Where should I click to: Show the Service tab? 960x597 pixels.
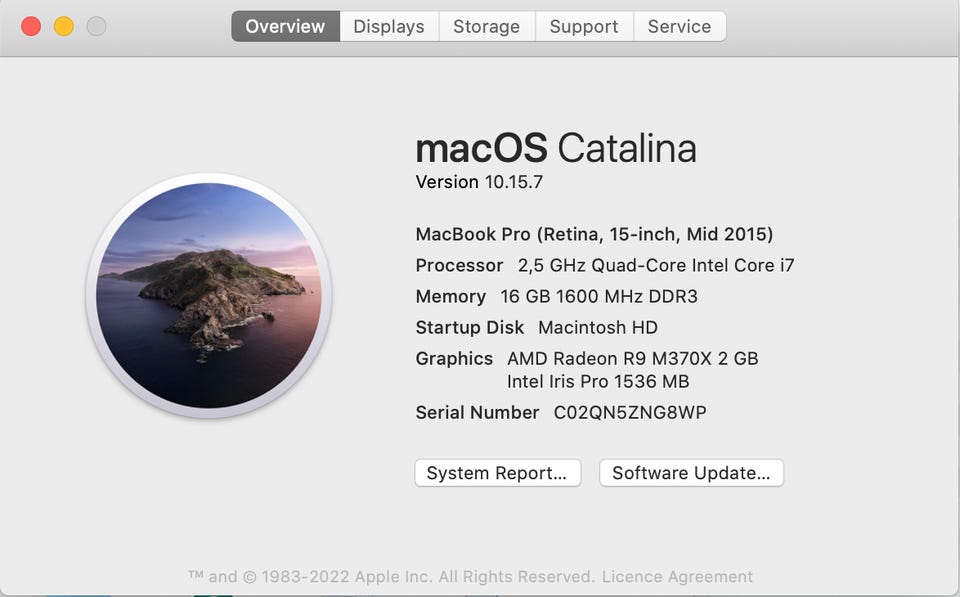[679, 27]
